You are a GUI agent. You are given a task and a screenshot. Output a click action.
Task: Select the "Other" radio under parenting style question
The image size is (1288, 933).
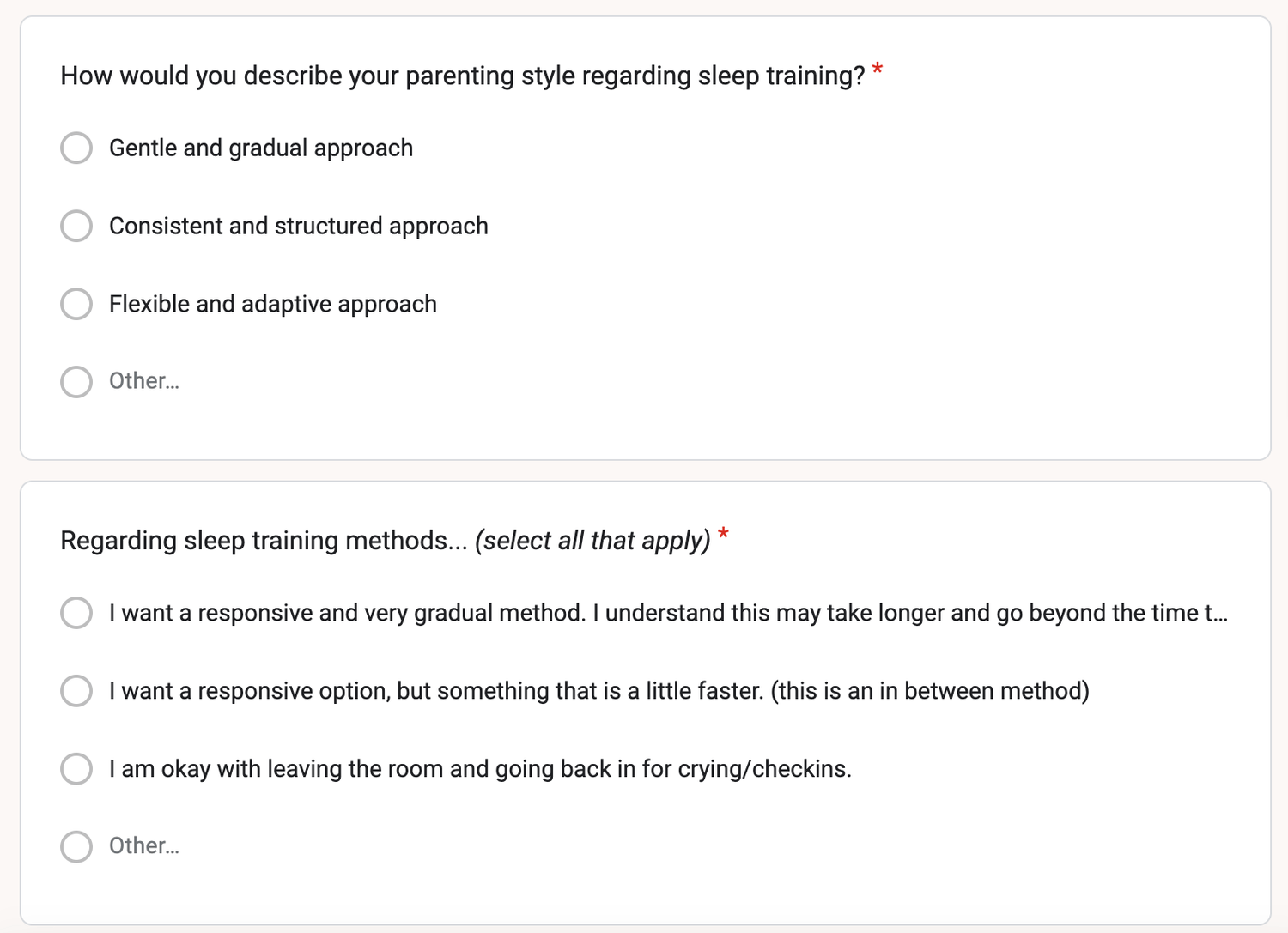tap(76, 382)
